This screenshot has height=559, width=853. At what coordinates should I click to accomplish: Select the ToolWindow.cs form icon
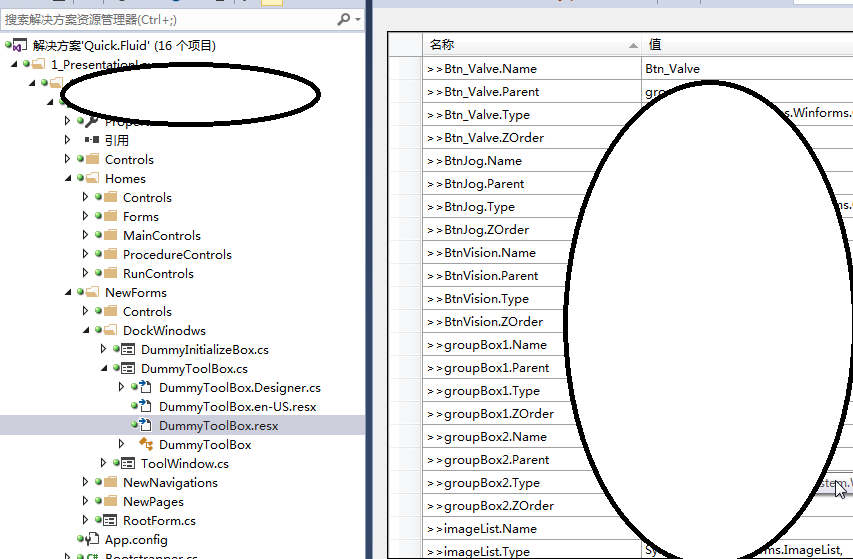tap(128, 463)
